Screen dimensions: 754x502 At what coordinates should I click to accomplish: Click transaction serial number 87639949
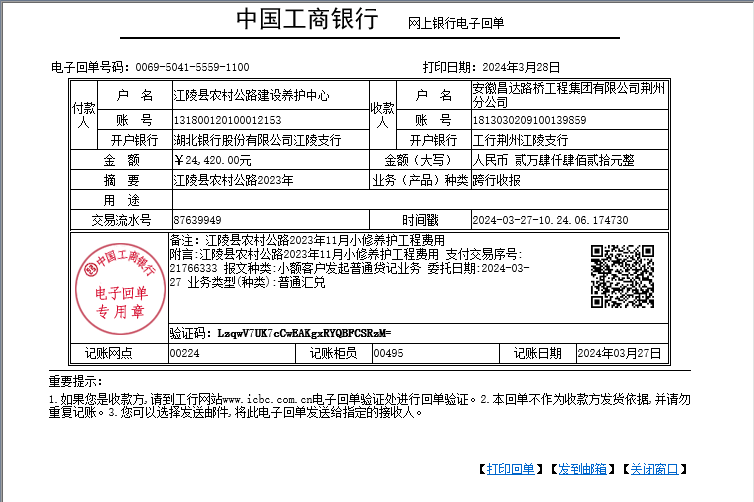point(197,220)
